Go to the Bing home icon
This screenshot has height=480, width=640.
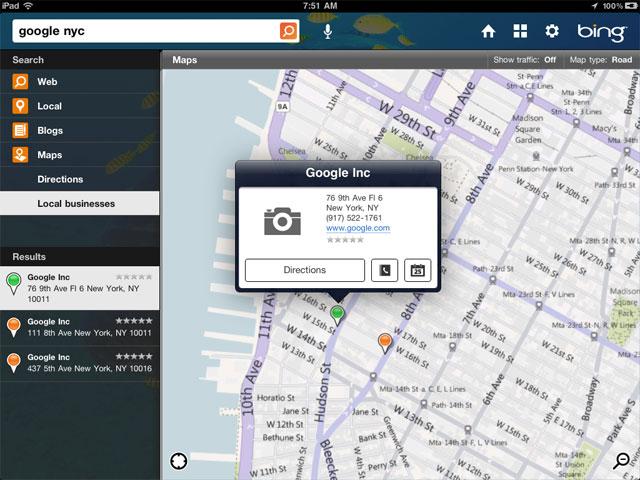click(x=488, y=31)
